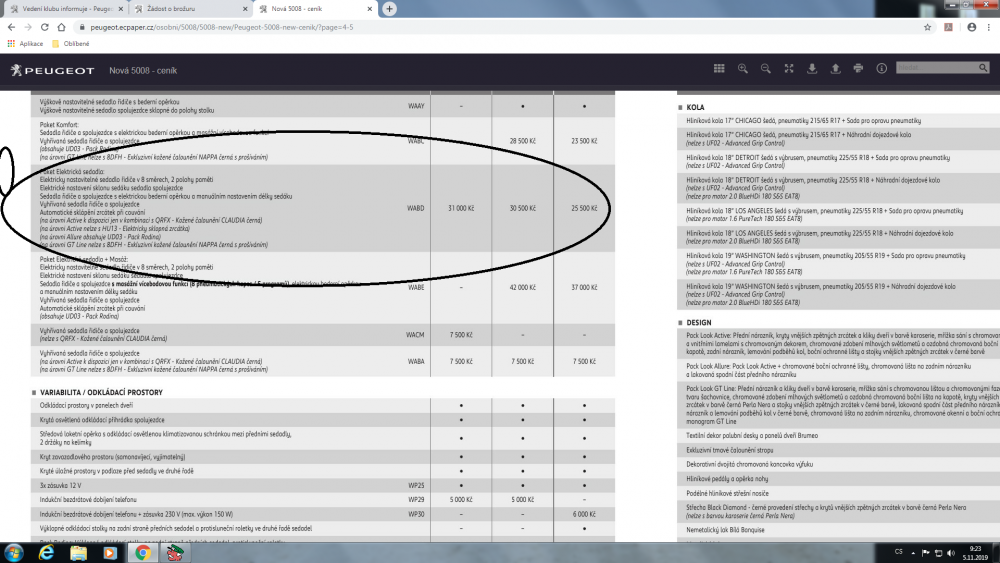Focus the 'hledat' search field

click(936, 68)
